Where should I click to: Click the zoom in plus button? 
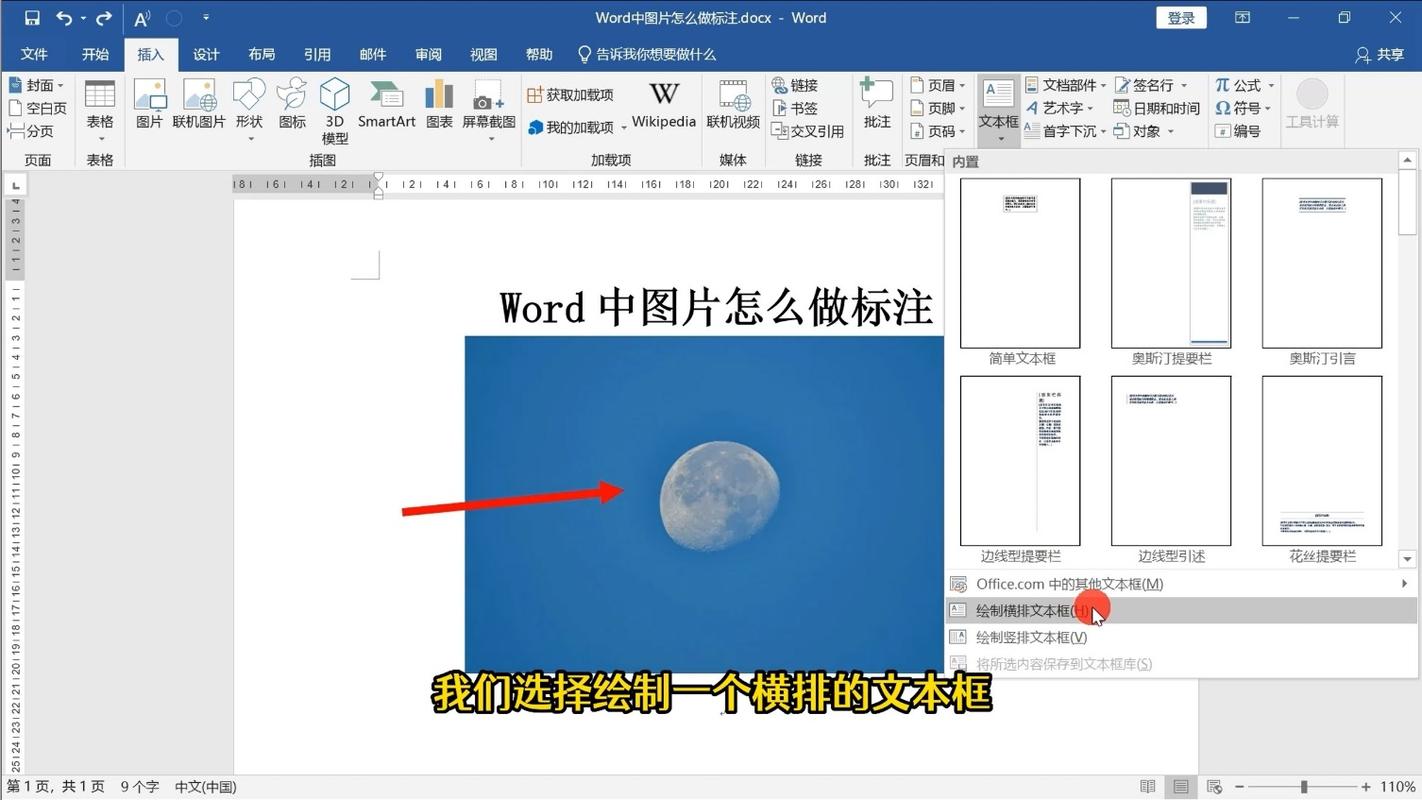click(x=1366, y=787)
